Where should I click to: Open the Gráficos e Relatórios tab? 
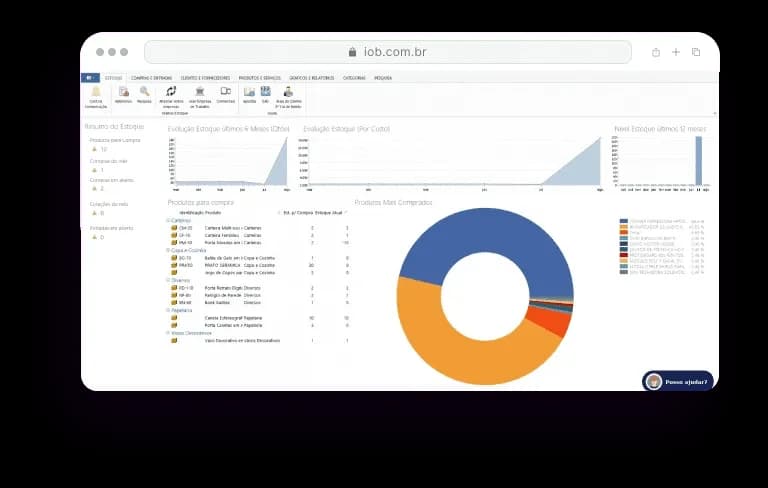[312, 77]
